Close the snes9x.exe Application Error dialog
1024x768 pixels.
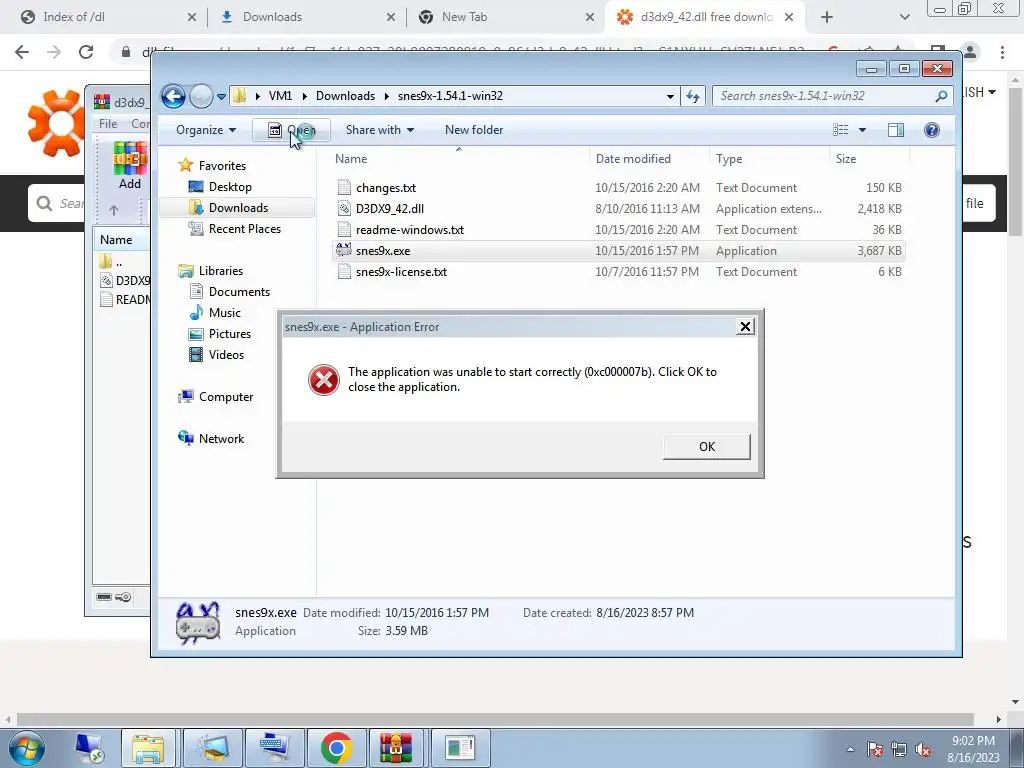(x=744, y=327)
